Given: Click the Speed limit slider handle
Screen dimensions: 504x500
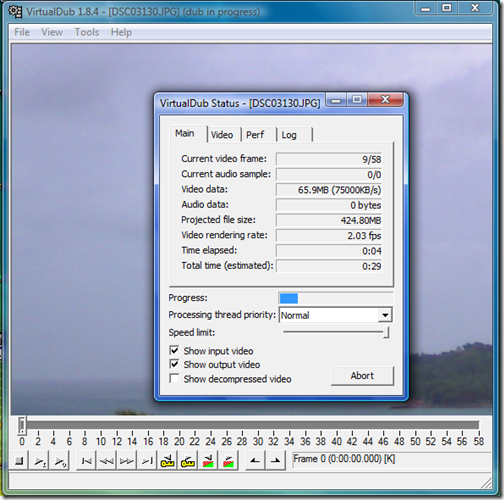Looking at the screenshot, I should click(x=386, y=332).
